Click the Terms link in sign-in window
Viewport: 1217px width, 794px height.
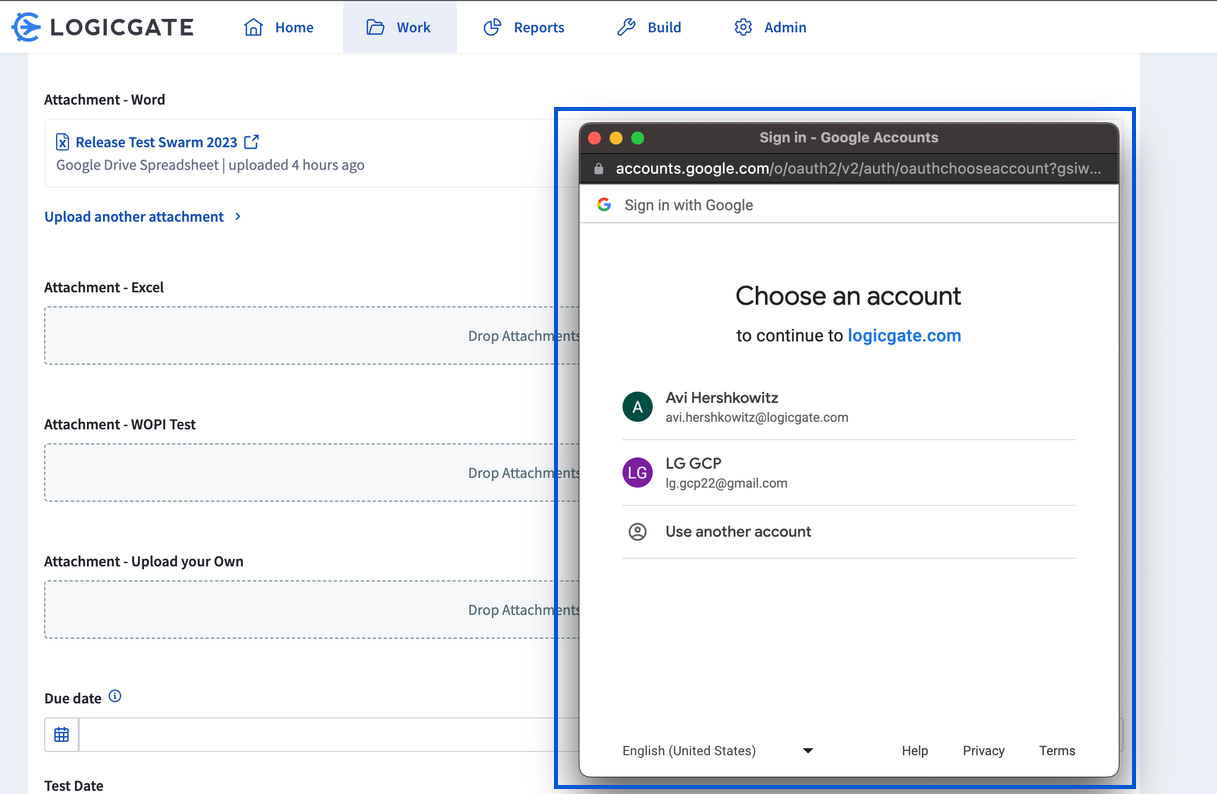(1057, 750)
